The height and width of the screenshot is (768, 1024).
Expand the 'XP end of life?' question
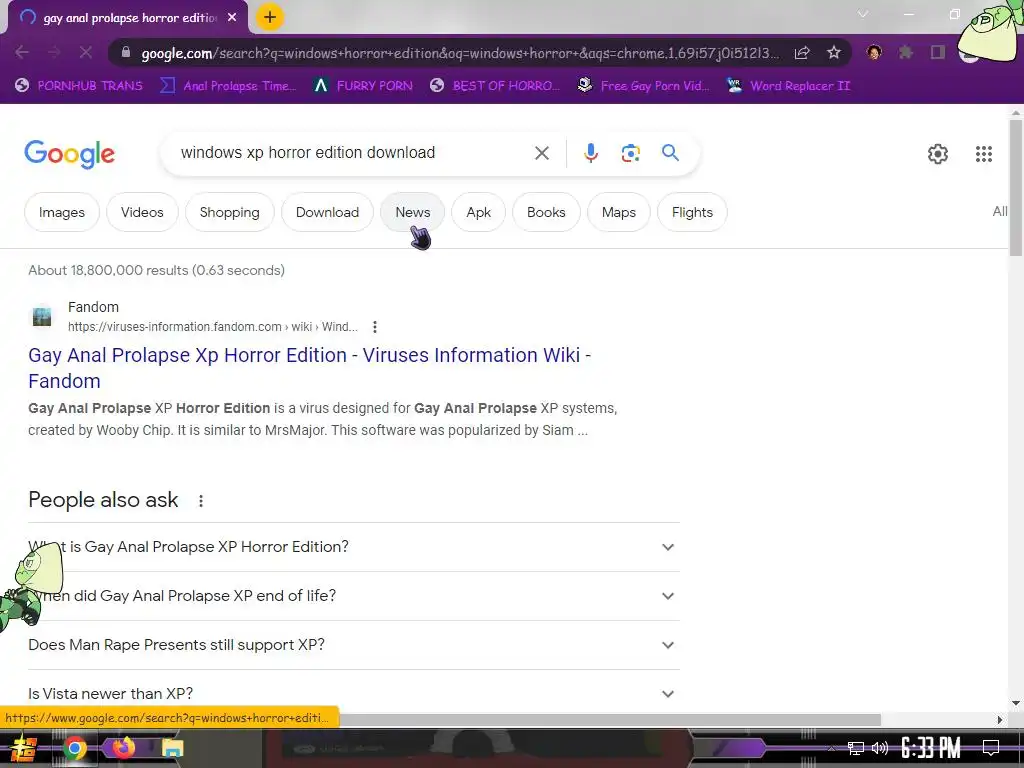point(353,596)
